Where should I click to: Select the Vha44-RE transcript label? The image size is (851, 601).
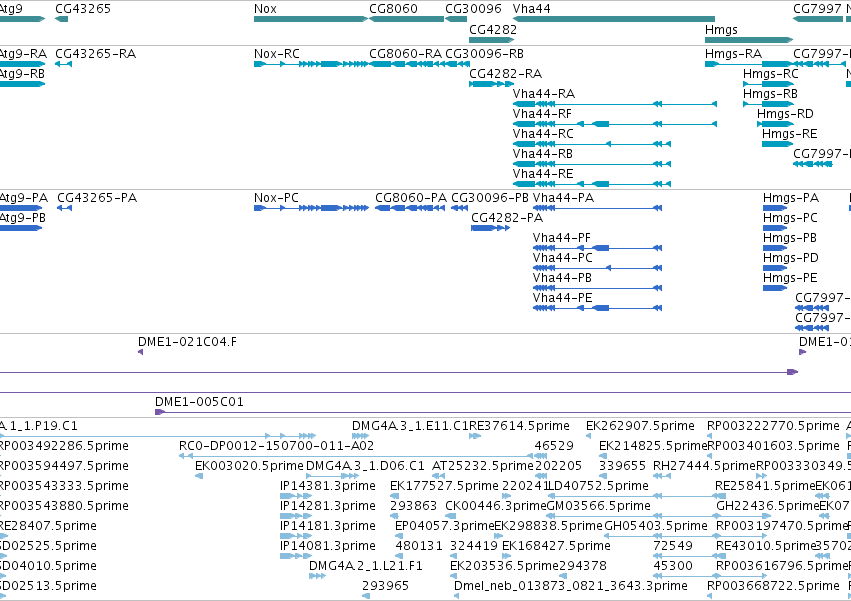click(543, 174)
